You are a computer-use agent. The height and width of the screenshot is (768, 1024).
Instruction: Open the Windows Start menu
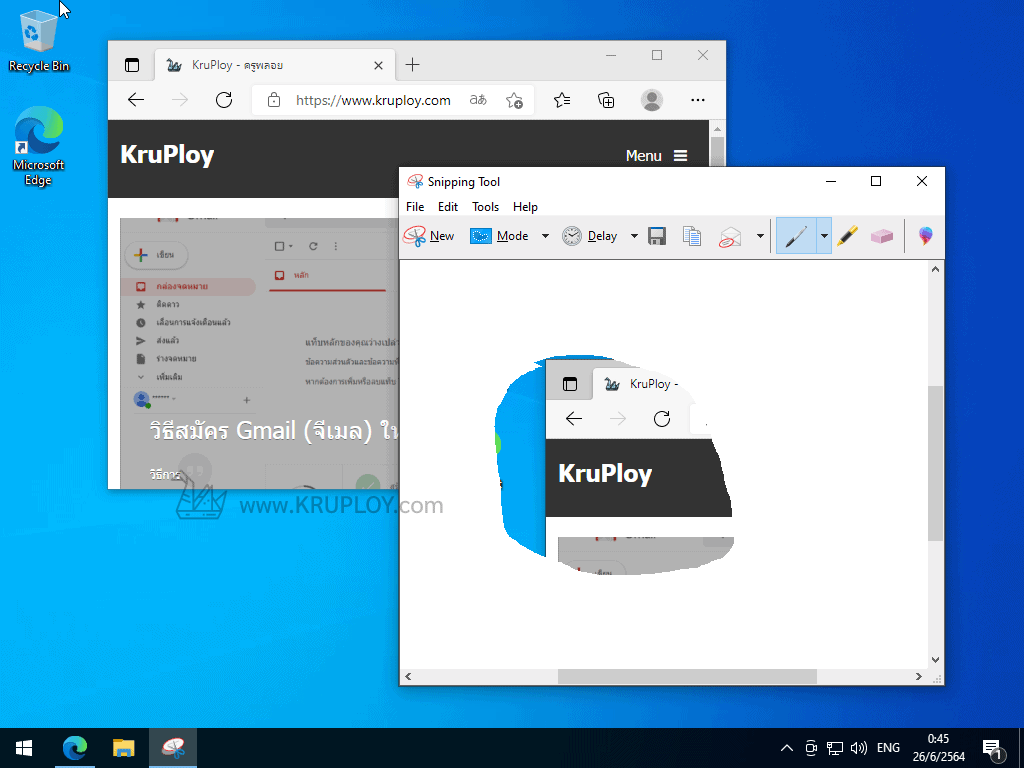click(x=24, y=748)
